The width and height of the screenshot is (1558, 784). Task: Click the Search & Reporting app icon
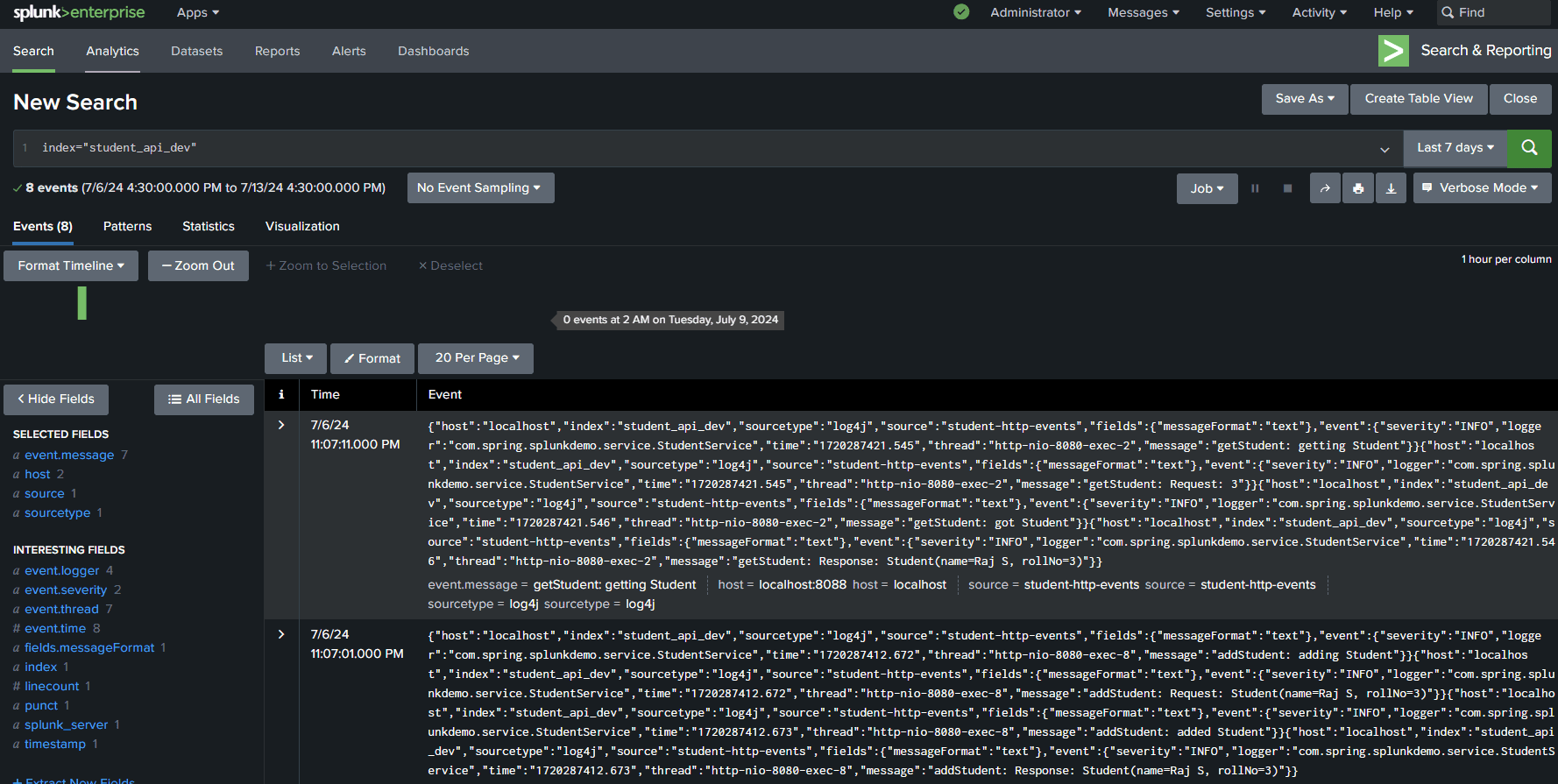coord(1393,51)
